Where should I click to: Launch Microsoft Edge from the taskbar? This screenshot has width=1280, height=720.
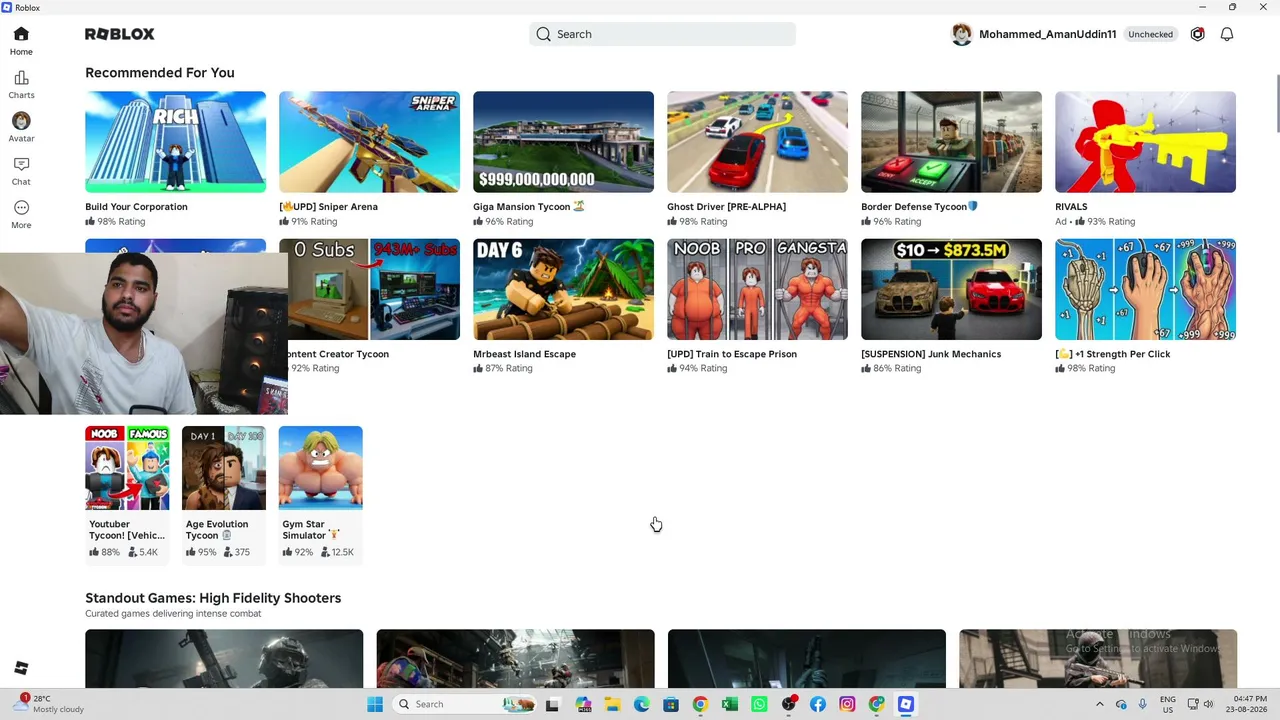[x=642, y=704]
